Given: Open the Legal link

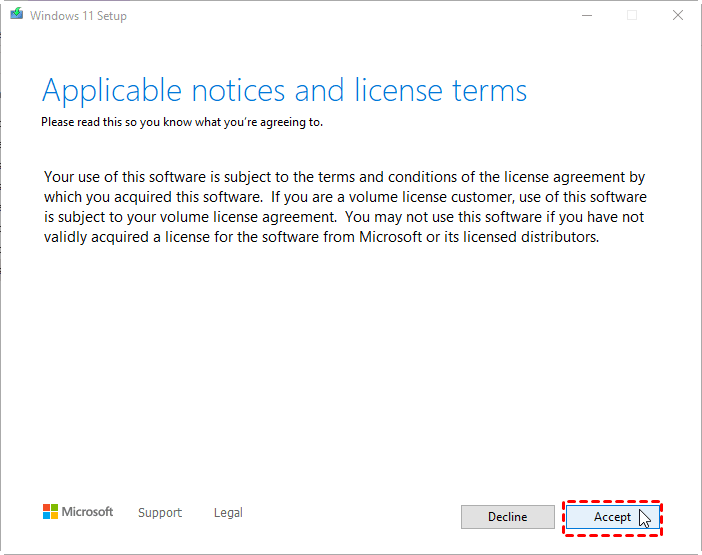Looking at the screenshot, I should [x=228, y=513].
